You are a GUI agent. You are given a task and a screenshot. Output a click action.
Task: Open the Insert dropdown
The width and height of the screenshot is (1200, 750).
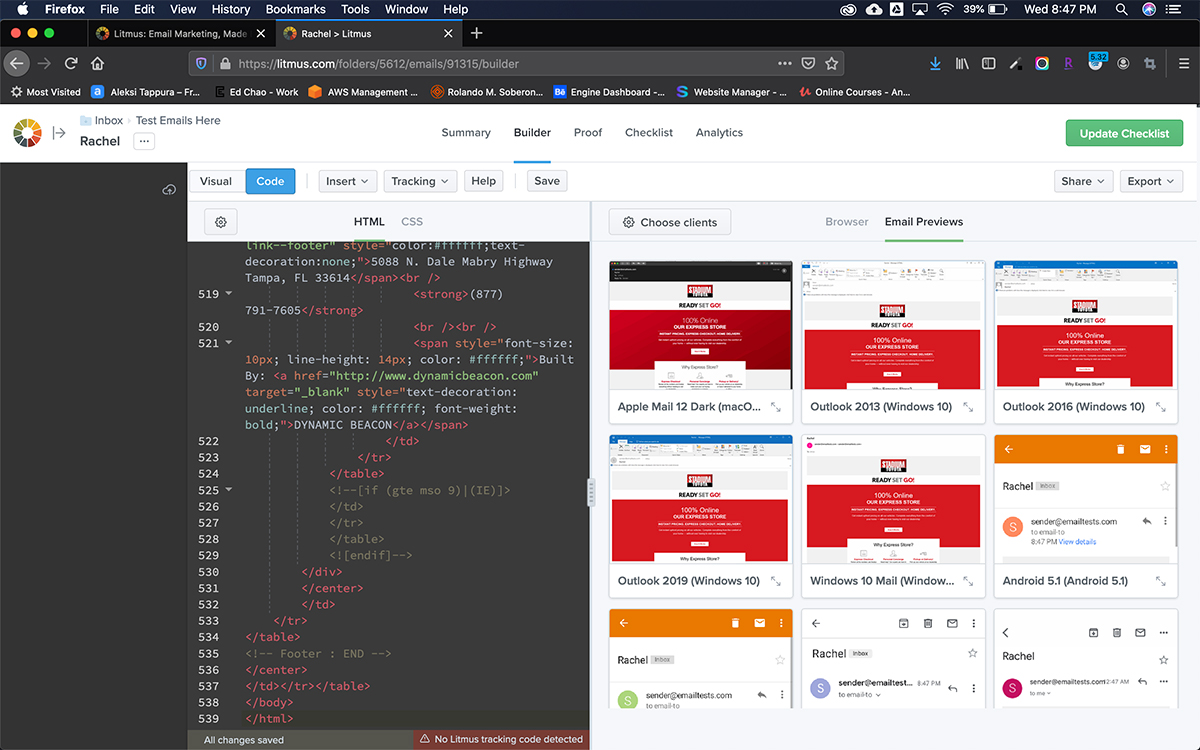pos(348,181)
